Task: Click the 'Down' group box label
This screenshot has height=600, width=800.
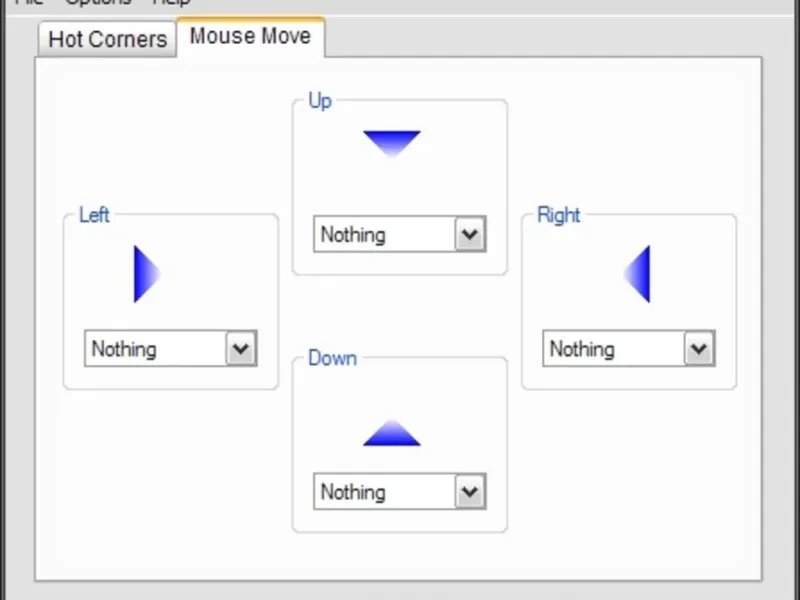Action: click(x=332, y=358)
